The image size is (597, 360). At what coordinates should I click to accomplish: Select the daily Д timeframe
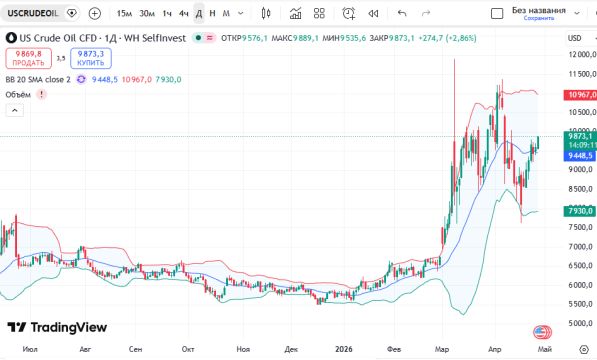click(199, 13)
